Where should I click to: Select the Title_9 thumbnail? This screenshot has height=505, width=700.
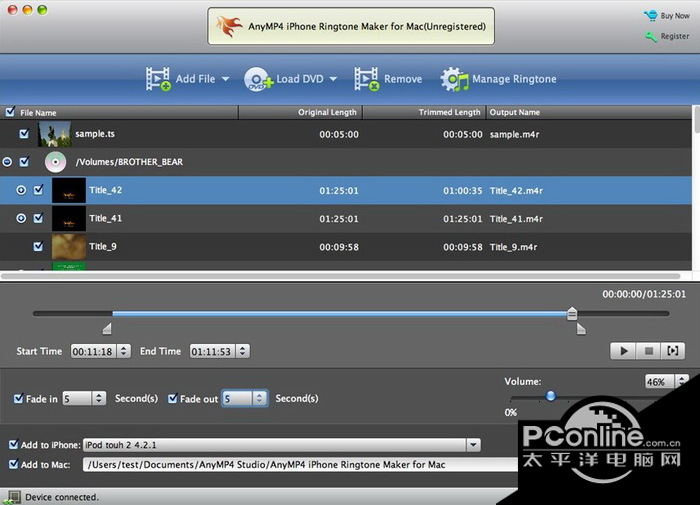69,247
